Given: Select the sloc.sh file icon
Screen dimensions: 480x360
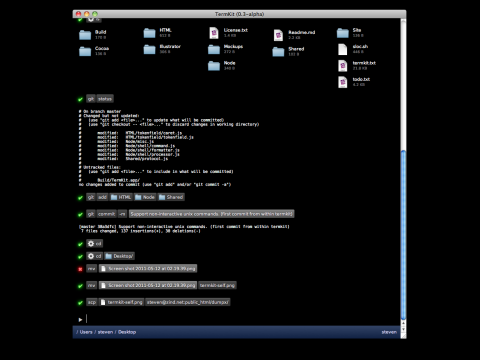Looking at the screenshot, I should [x=343, y=49].
